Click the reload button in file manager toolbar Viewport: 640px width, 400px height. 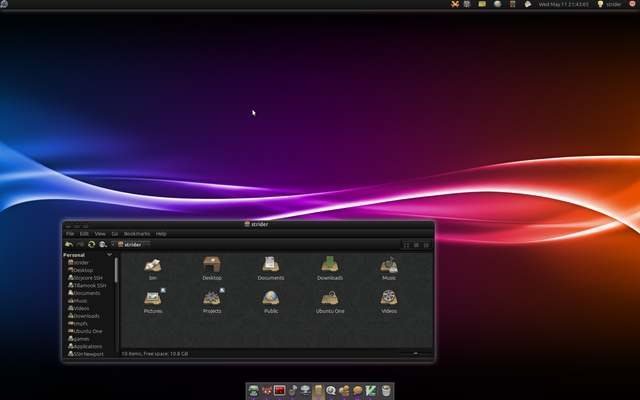[x=91, y=244]
